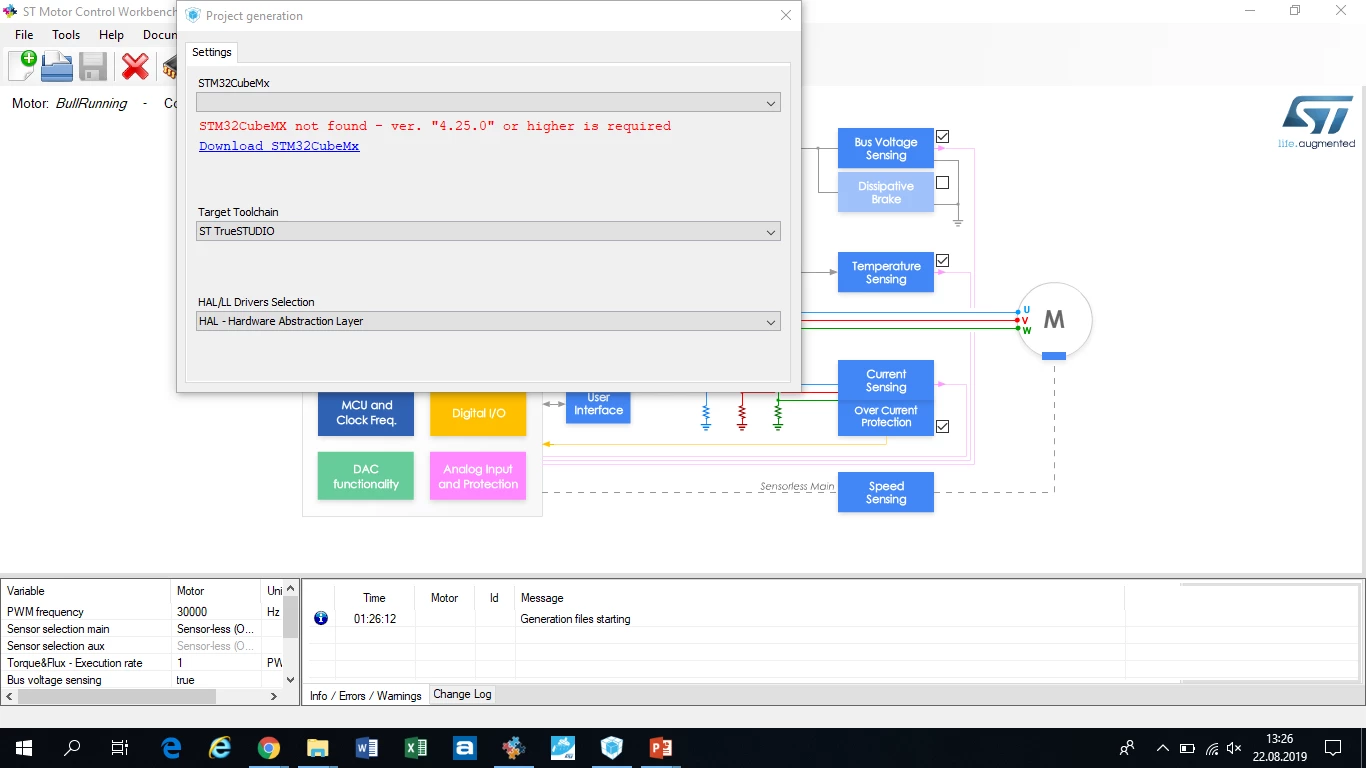The height and width of the screenshot is (768, 1366).
Task: Open the Bus Voltage Sensing block
Action: click(x=886, y=148)
